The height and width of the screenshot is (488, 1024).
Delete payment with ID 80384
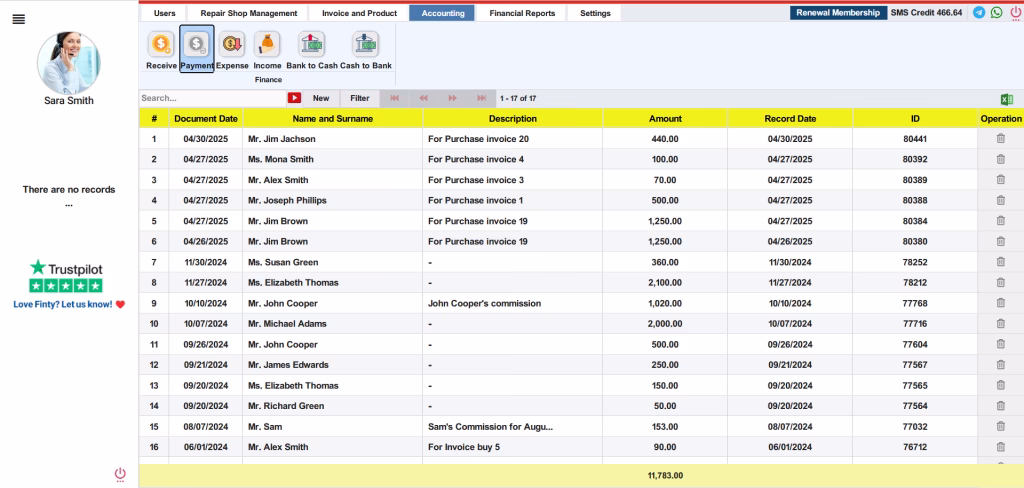1000,221
